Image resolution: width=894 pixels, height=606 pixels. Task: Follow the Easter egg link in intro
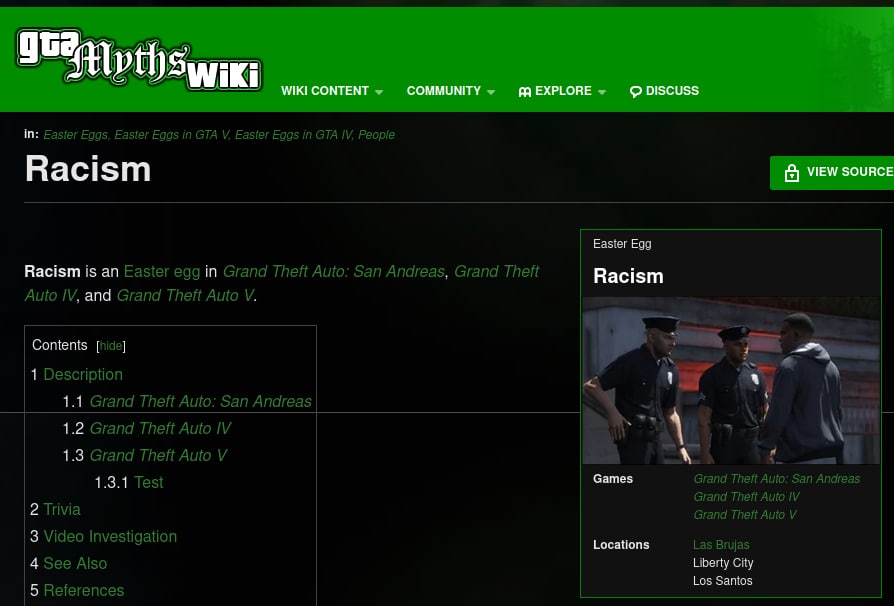point(162,271)
